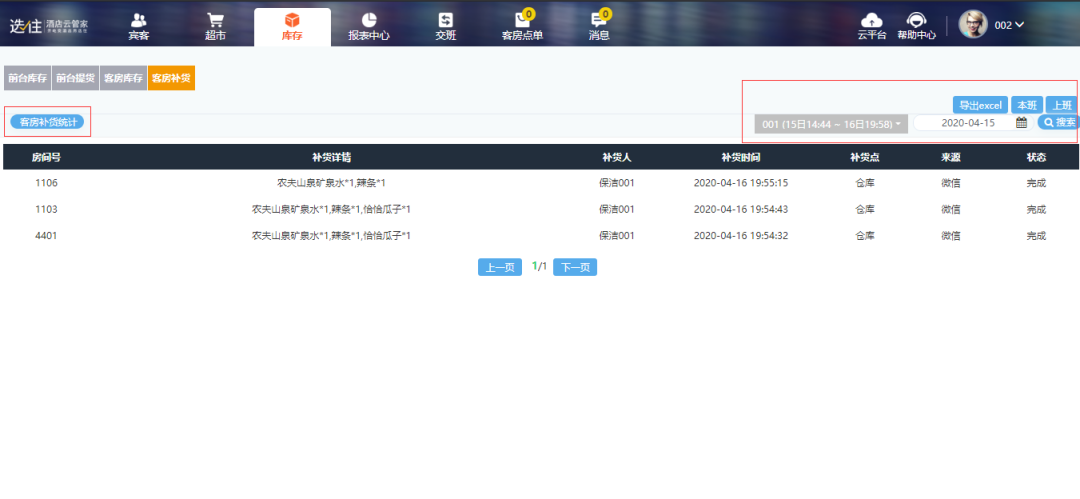Go to next page with 下一页

(x=575, y=267)
